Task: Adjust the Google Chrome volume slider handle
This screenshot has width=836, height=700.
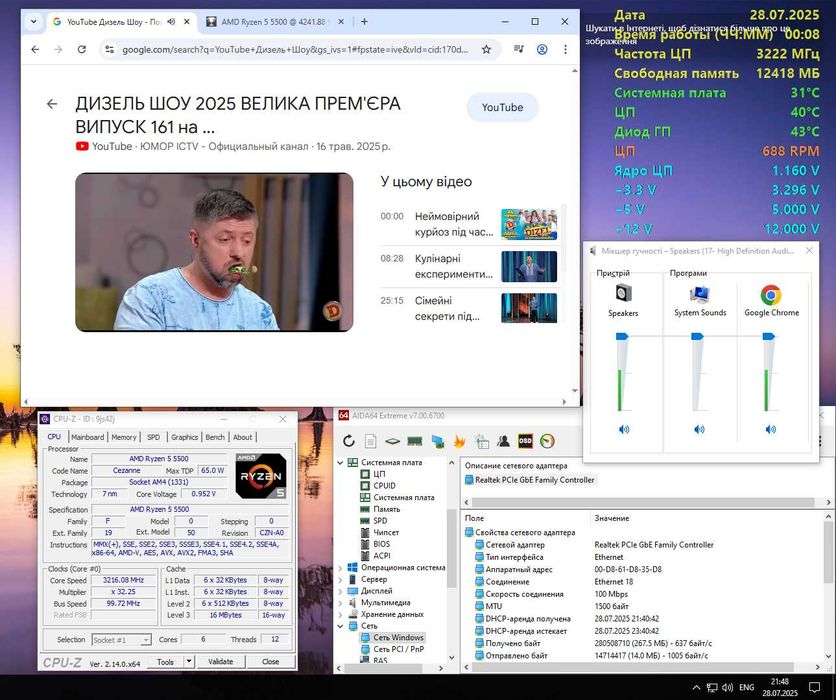Action: 768,336
